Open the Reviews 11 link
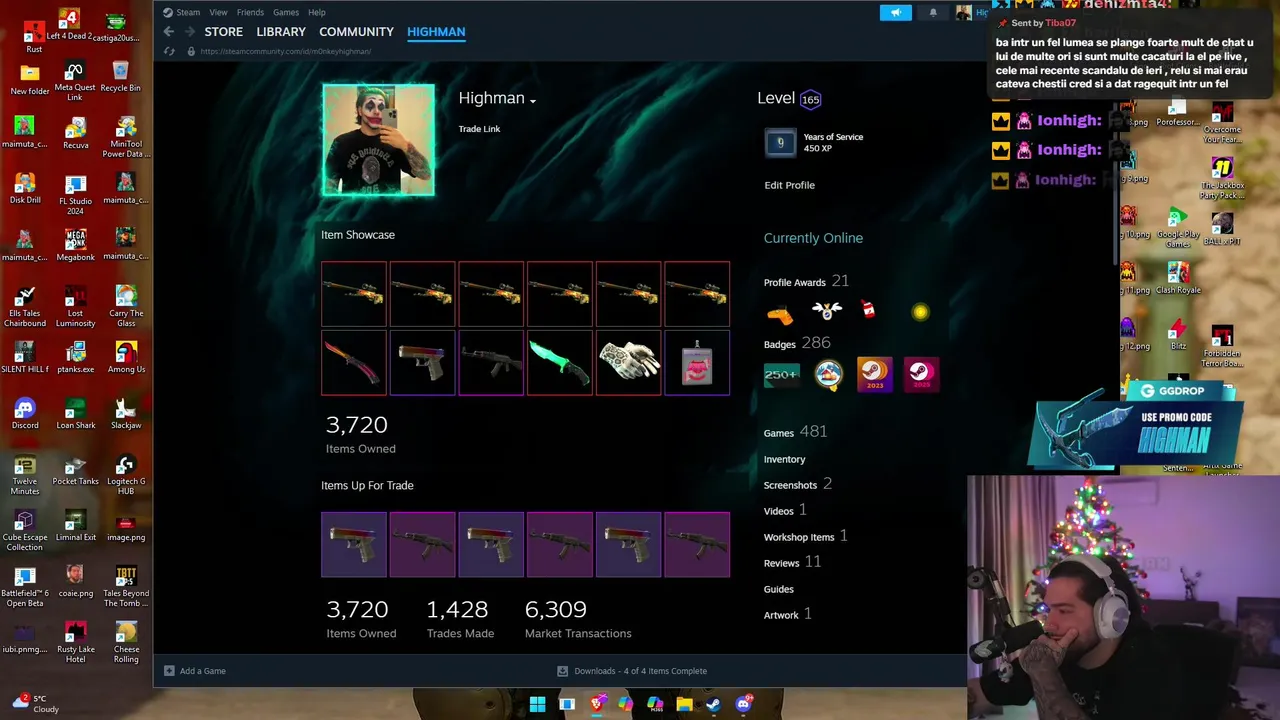Screen dimensions: 1280x720 point(792,563)
